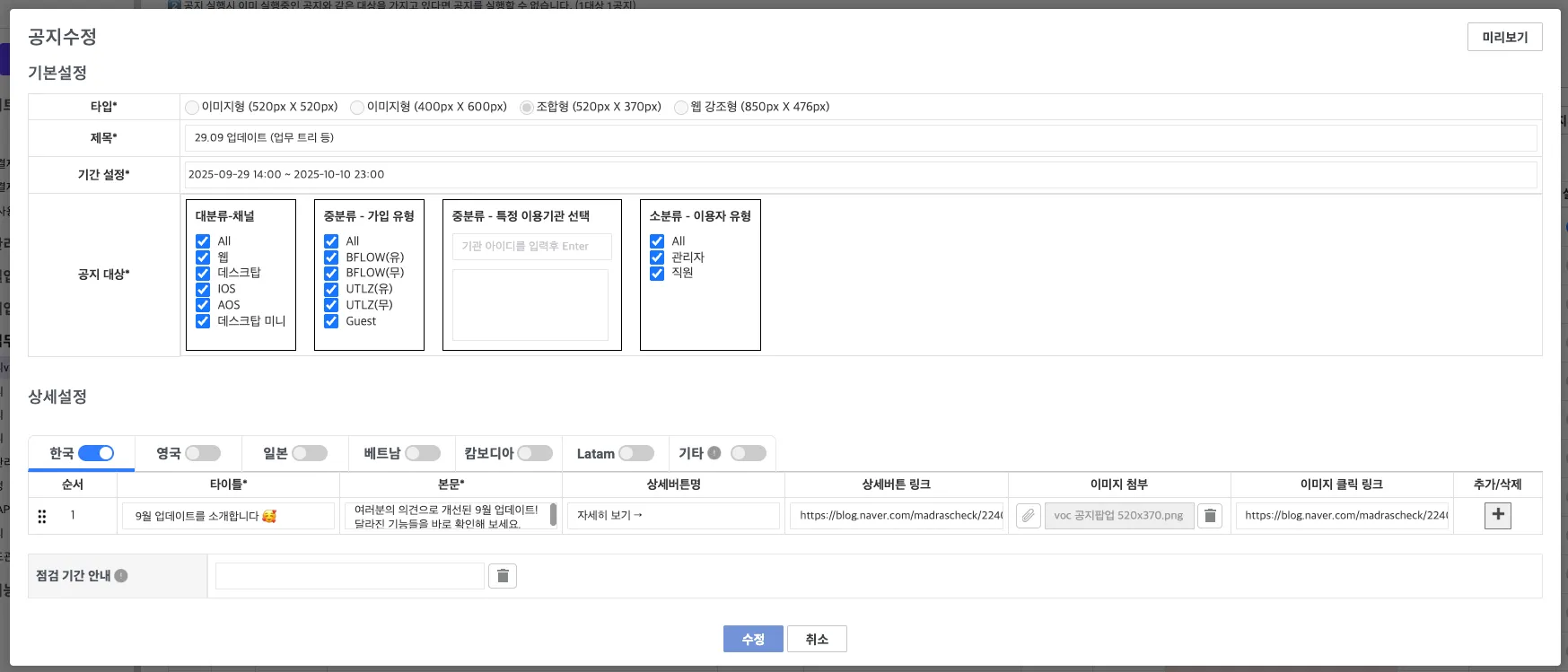Click the 취소 cancel button
This screenshot has width=1568, height=672.
pyautogui.click(x=817, y=639)
